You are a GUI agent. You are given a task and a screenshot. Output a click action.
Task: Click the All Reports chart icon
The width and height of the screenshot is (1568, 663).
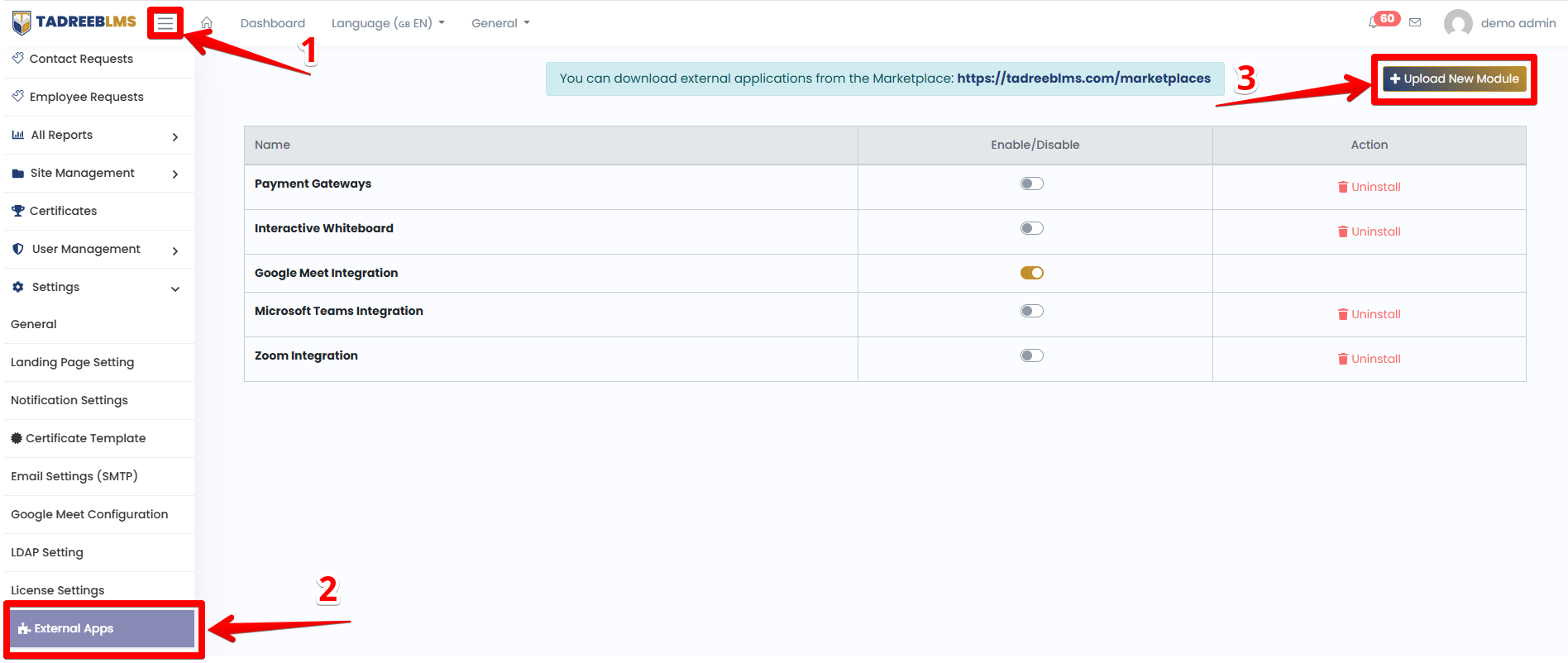(x=18, y=135)
